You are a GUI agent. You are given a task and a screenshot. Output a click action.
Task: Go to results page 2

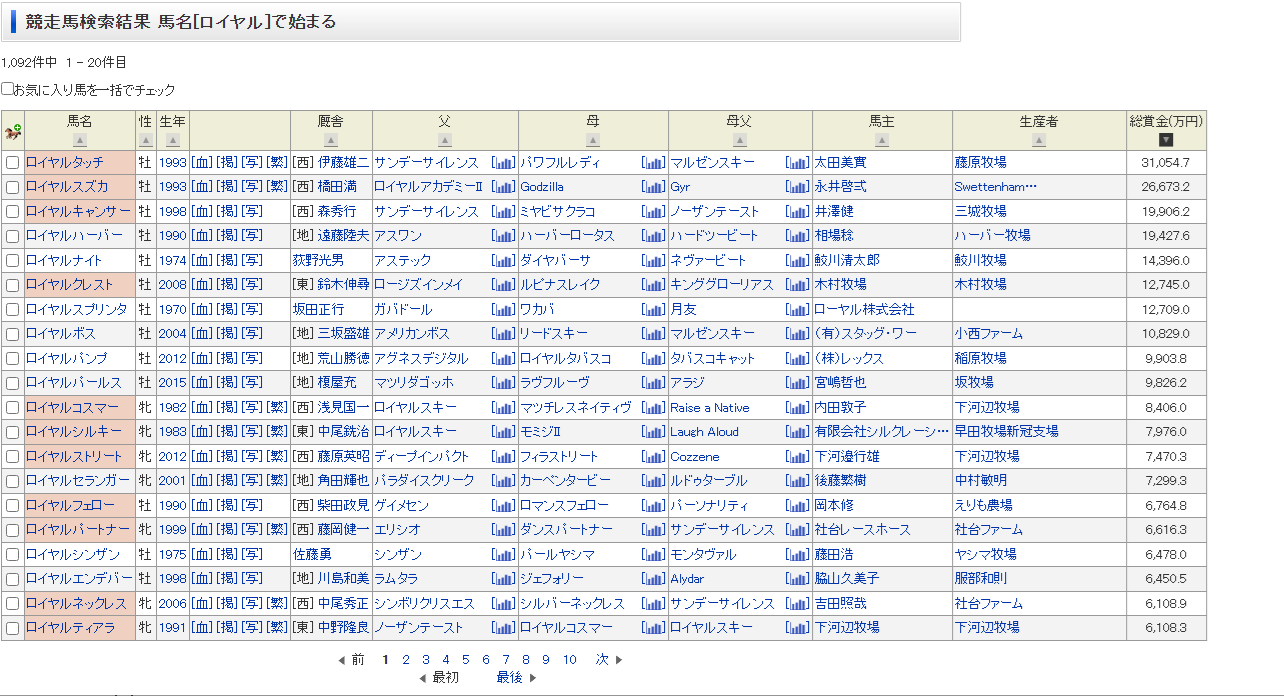(x=405, y=659)
